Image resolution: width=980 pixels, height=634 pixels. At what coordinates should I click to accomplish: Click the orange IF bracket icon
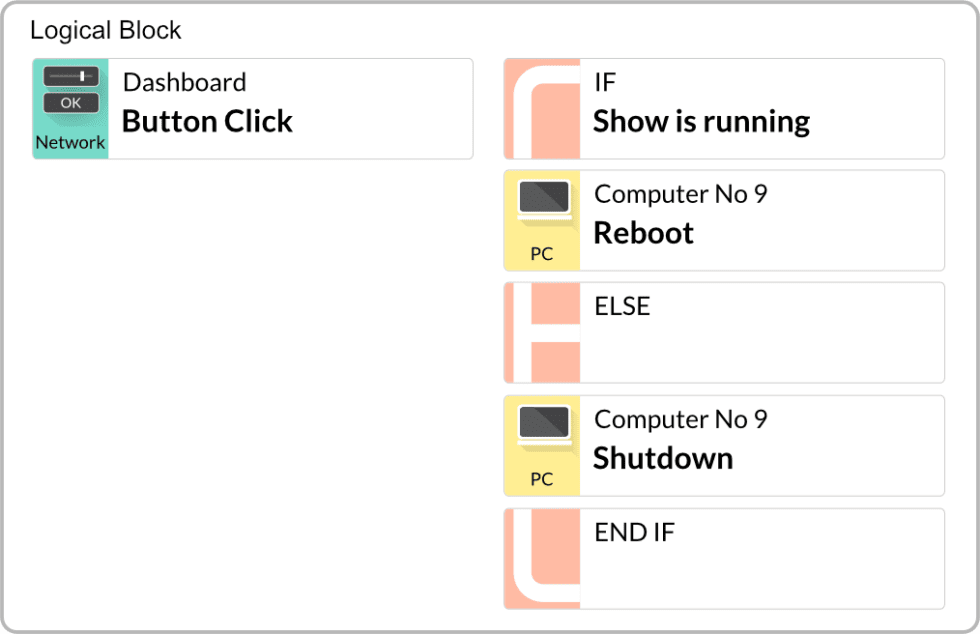point(541,108)
